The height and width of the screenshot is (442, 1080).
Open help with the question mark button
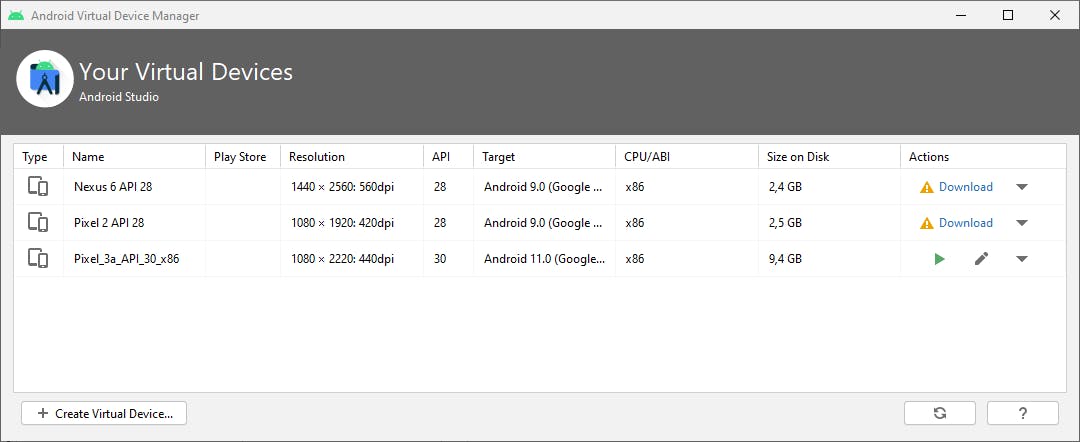(x=1022, y=413)
